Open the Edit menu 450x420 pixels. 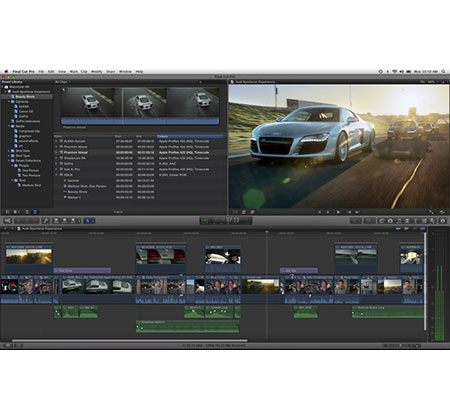point(51,71)
